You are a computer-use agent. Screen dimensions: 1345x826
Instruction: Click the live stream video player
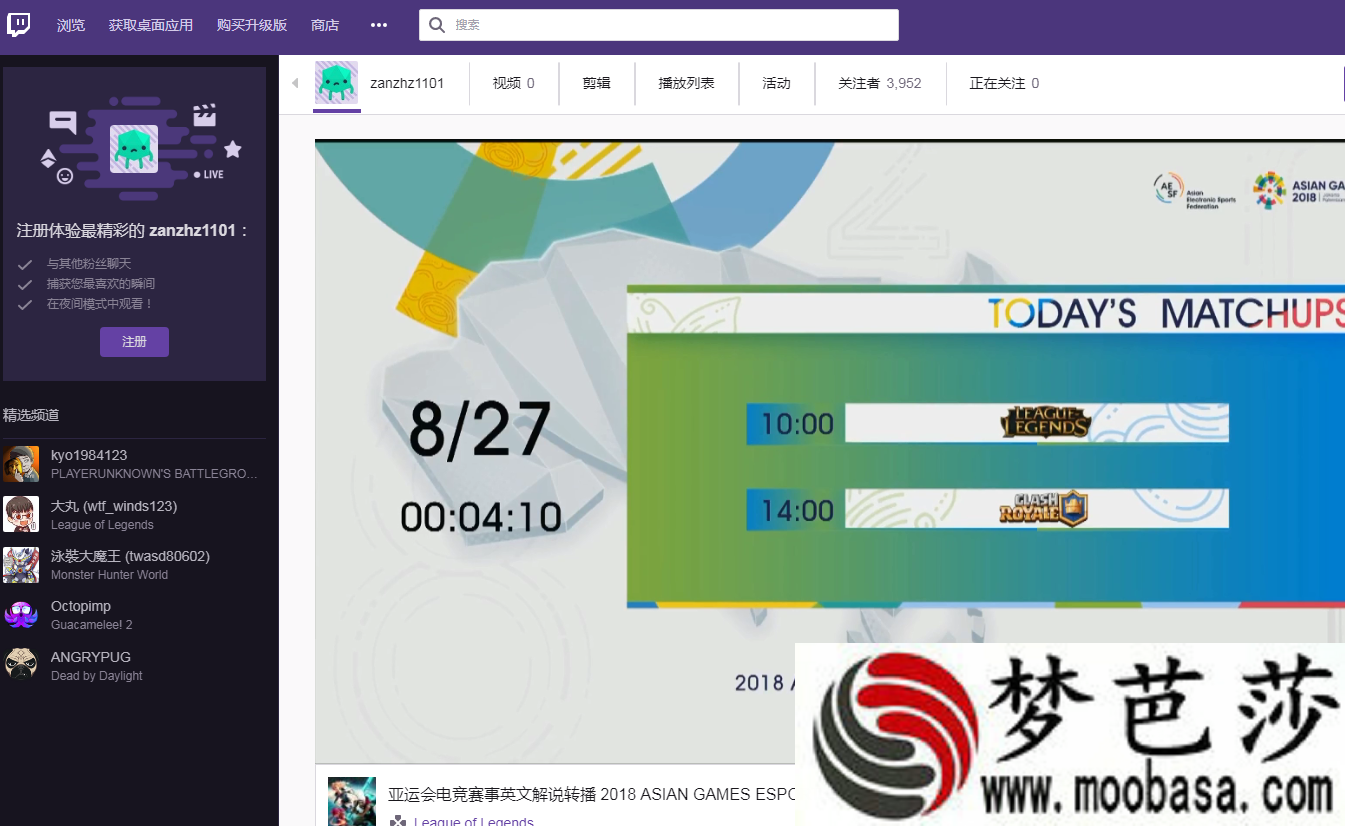click(x=830, y=450)
